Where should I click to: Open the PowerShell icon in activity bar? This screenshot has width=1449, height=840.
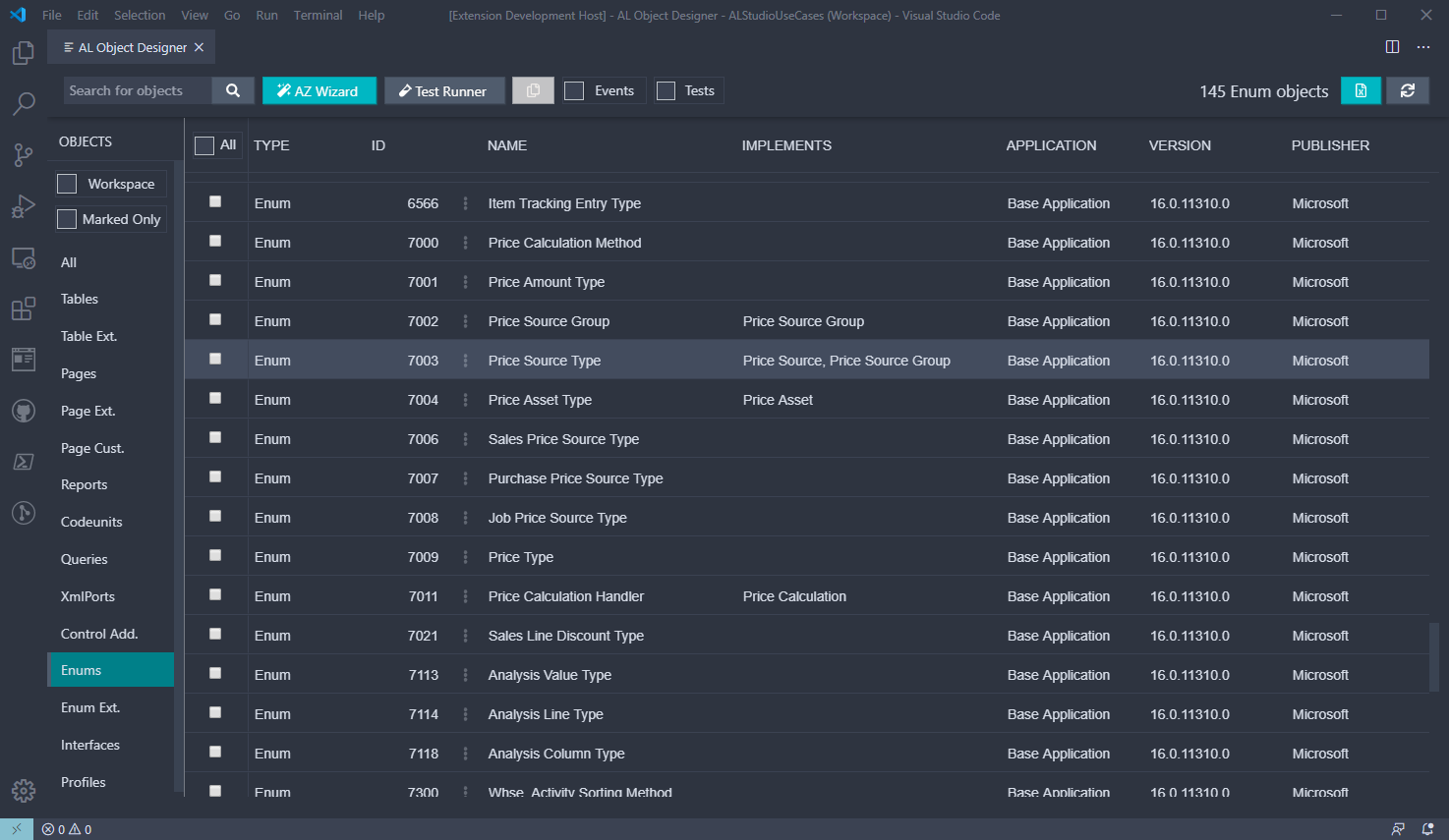tap(24, 462)
